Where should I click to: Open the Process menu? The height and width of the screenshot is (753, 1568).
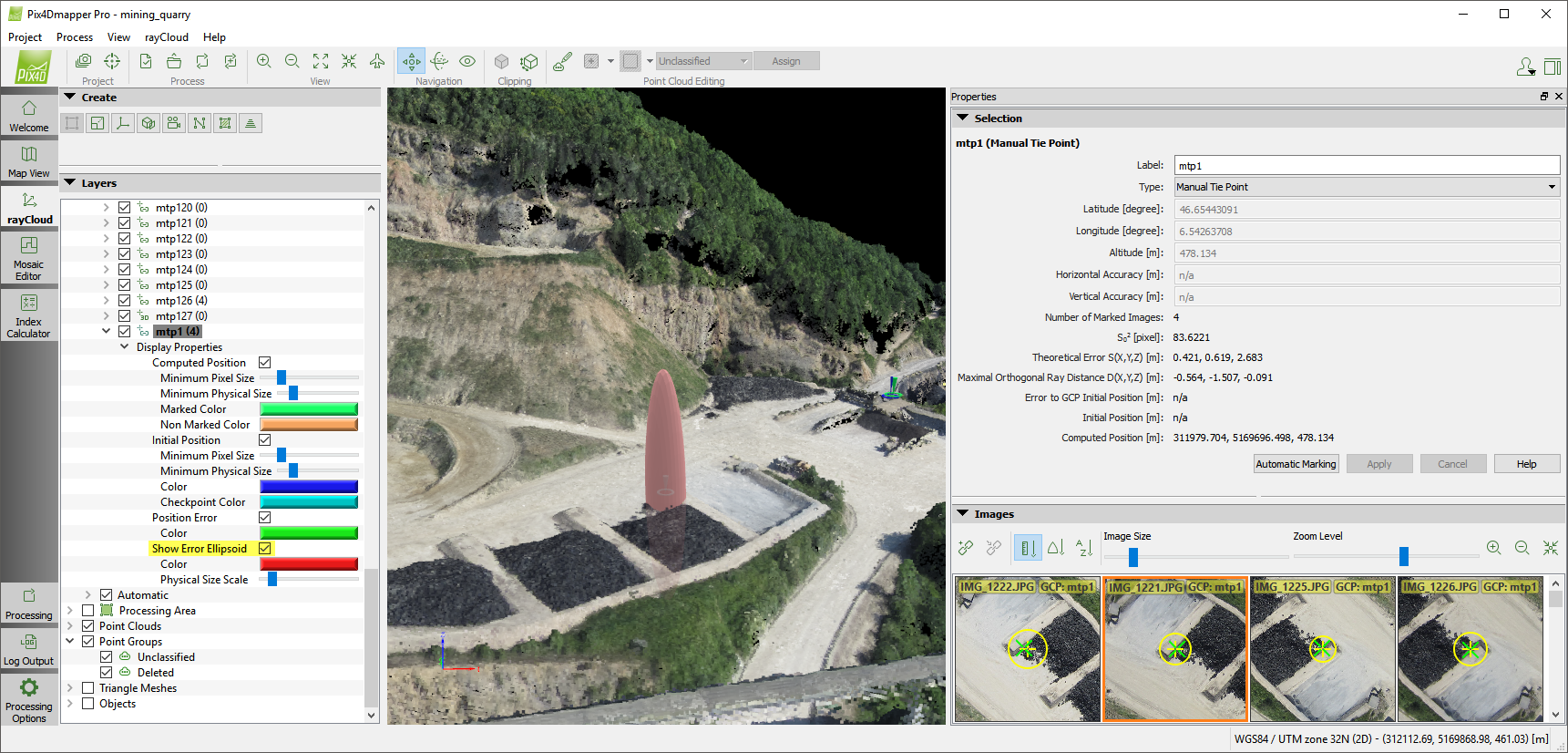[x=75, y=37]
